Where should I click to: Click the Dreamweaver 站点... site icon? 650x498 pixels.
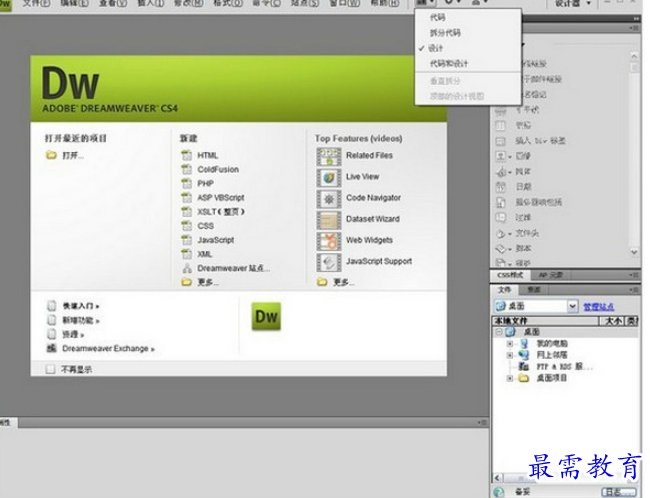point(187,268)
